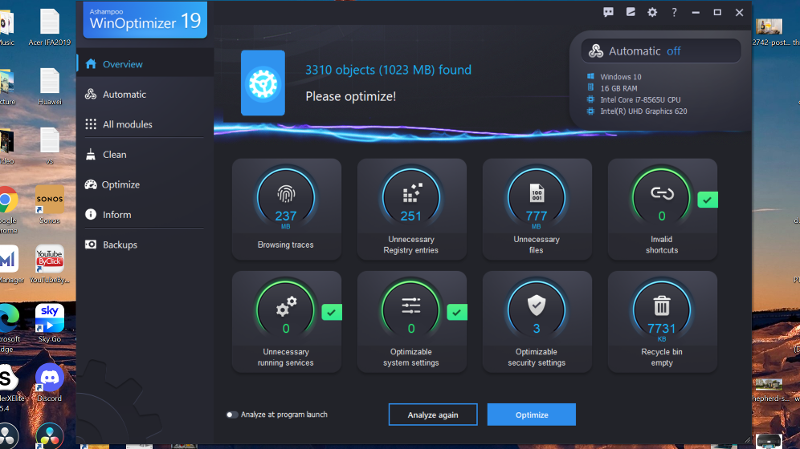Viewport: 800px width, 449px height.
Task: Open the Backups section
Action: tap(145, 244)
